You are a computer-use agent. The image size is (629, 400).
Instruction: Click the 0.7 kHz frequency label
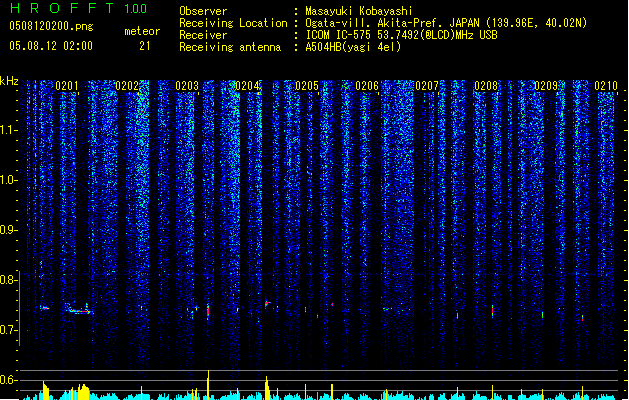(x=8, y=330)
